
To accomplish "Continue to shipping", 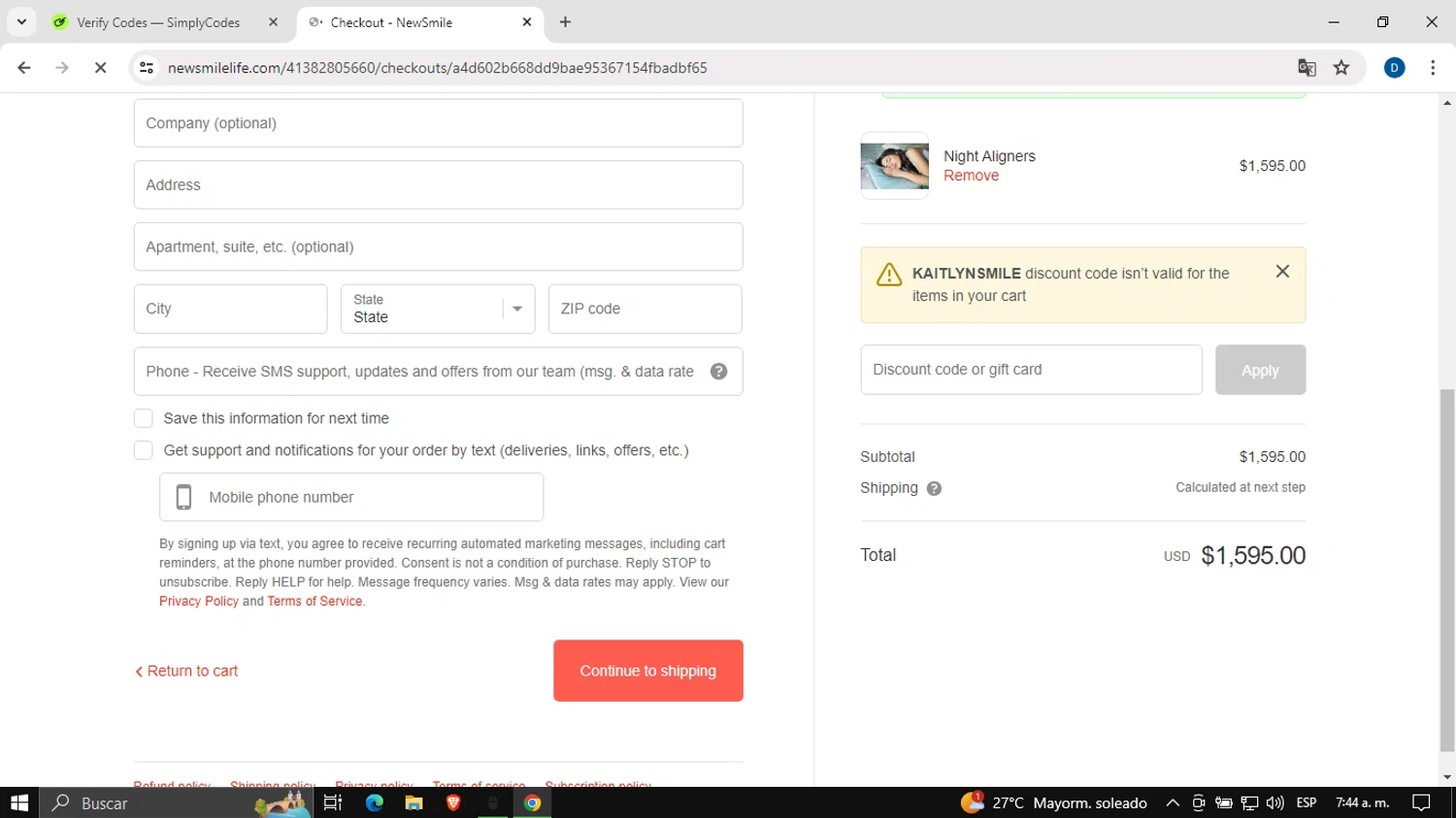I will point(648,671).
